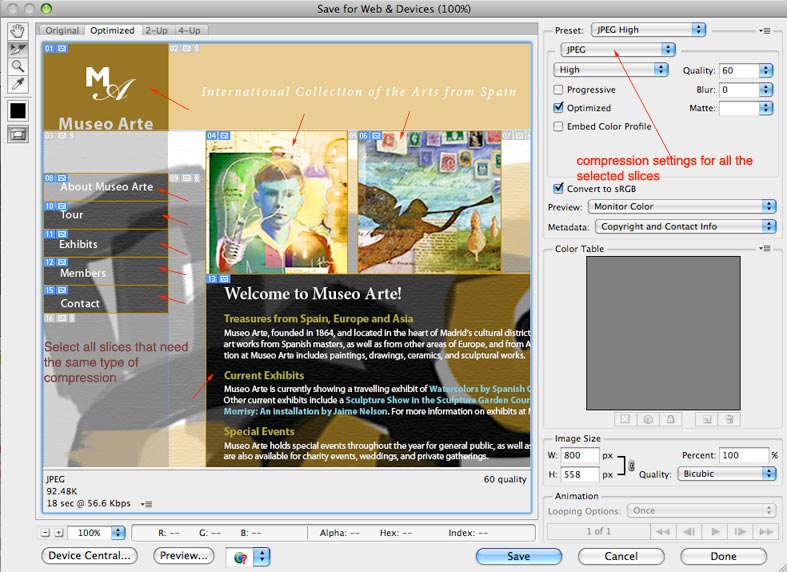This screenshot has width=787, height=572.
Task: Uncheck the Optimized checkbox
Action: pyautogui.click(x=559, y=108)
